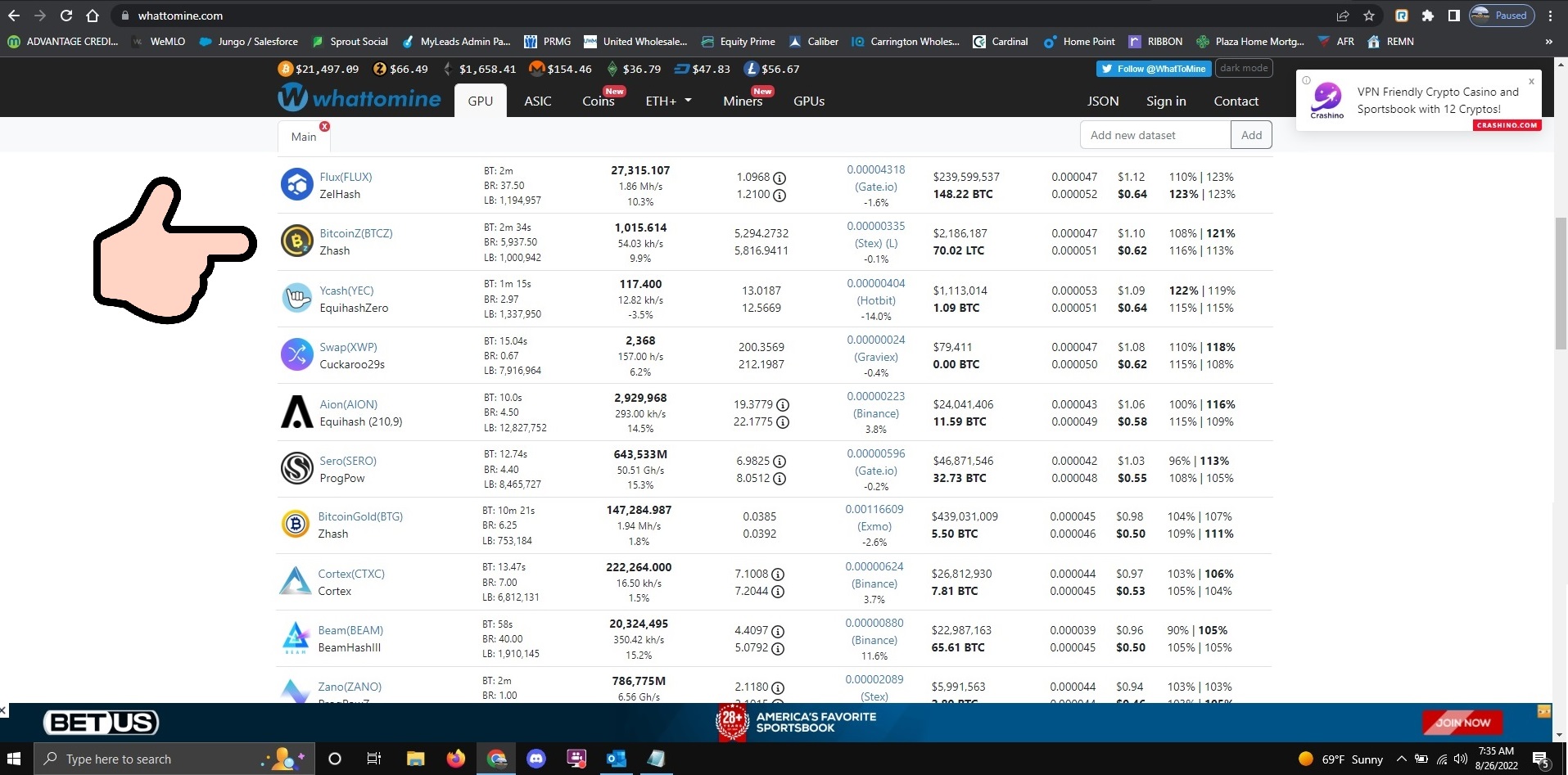The image size is (1568, 775).
Task: Click the info icon beside Flux 1.0968
Action: click(779, 178)
